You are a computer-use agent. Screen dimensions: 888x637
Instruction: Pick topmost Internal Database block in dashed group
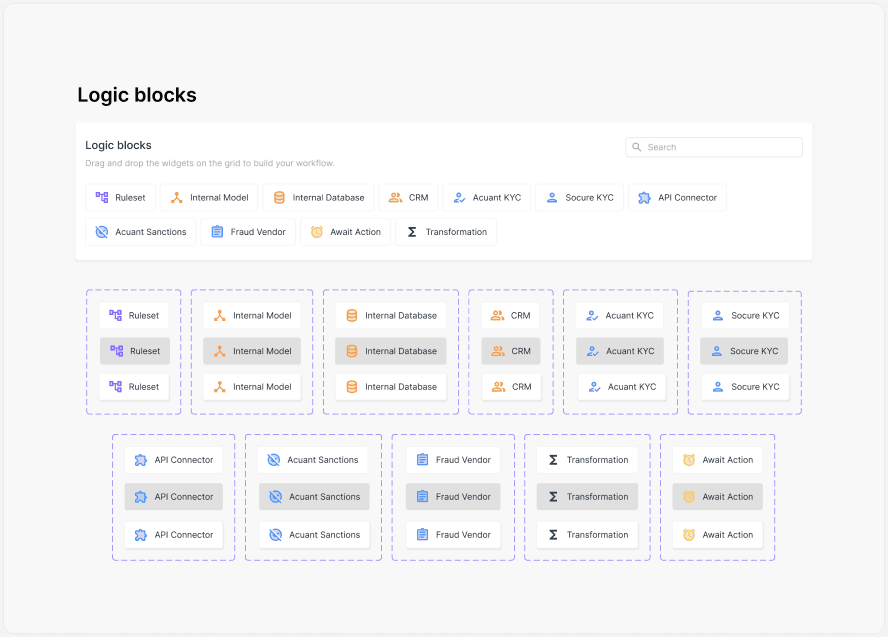click(391, 315)
